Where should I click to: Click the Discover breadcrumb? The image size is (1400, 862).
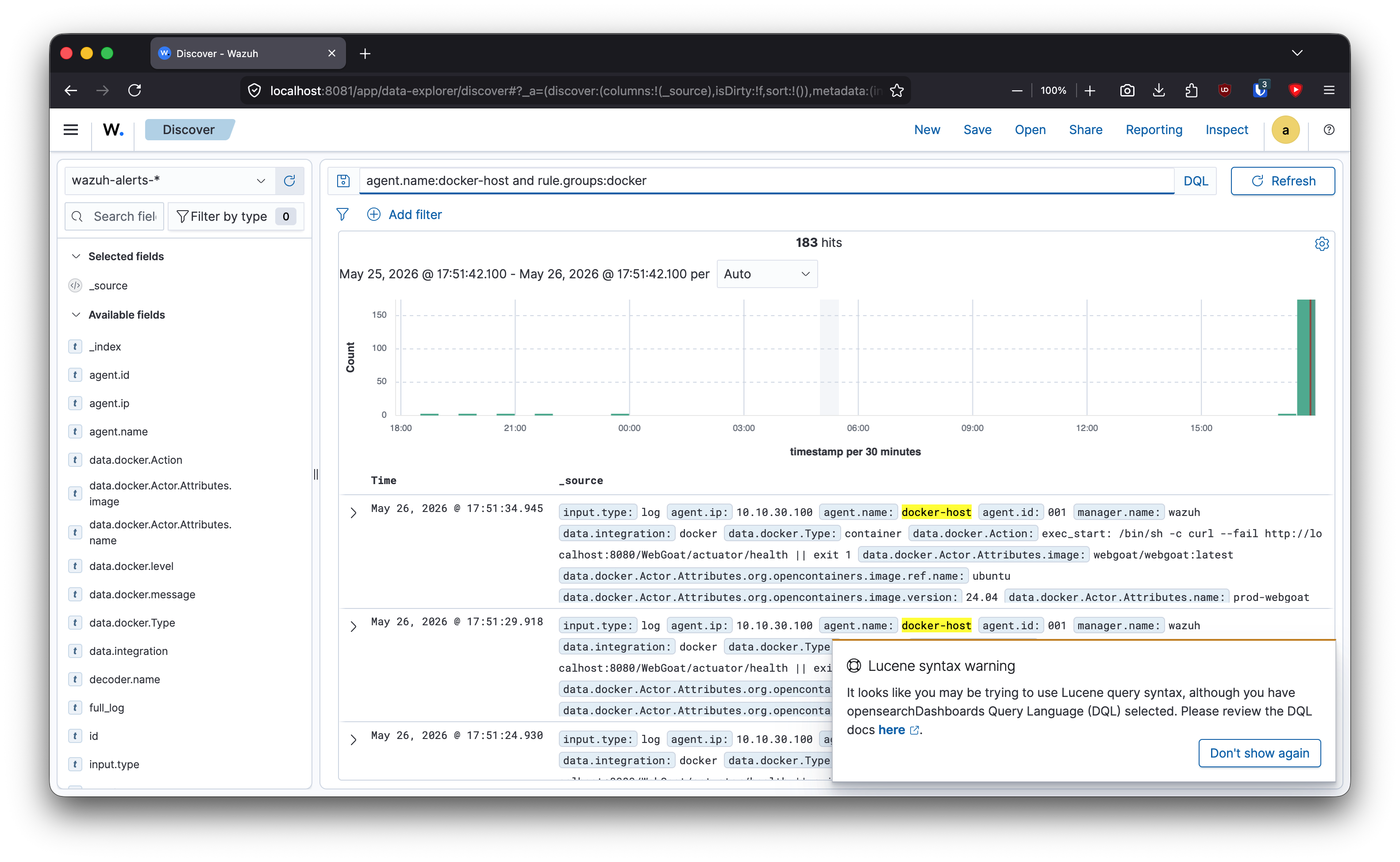point(188,129)
